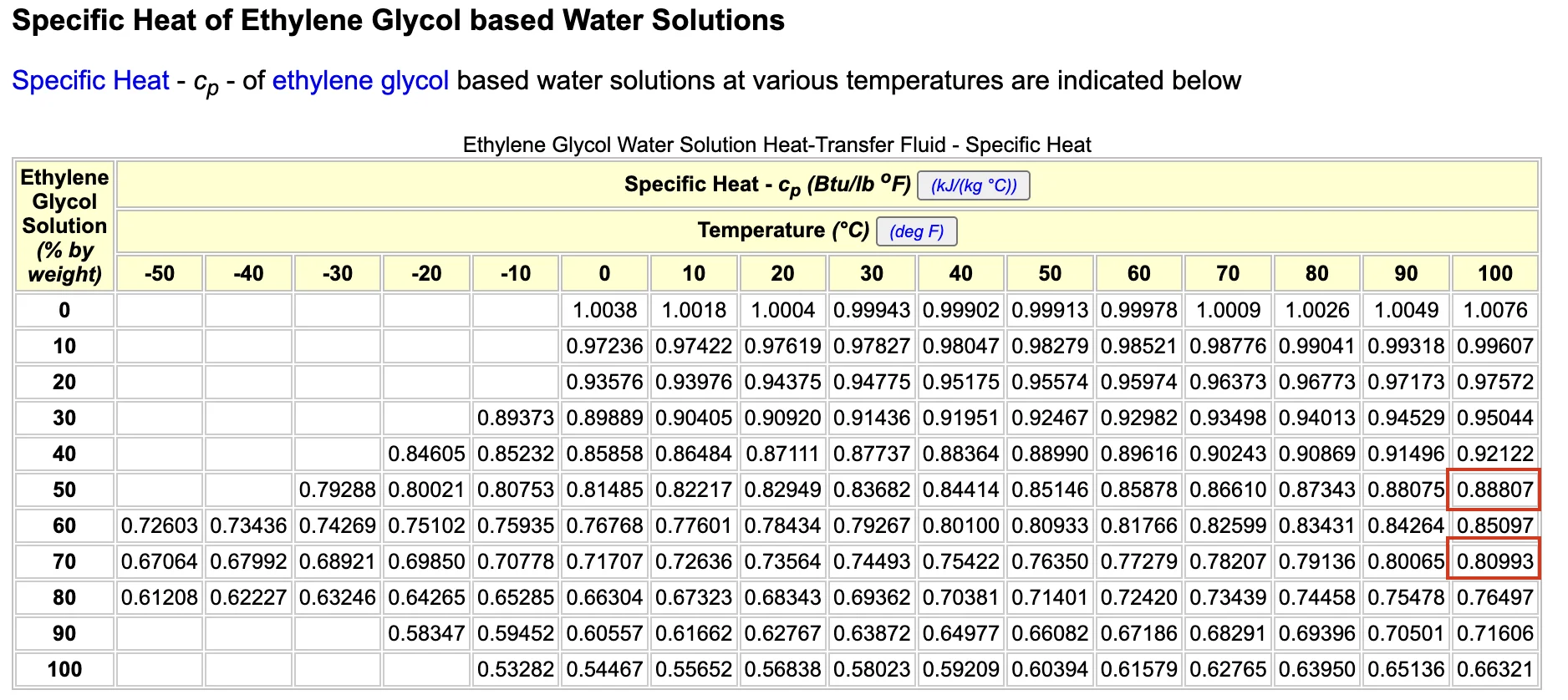Screen dimensions: 1568x700
Task: Open the ethylene glycol link
Action: pos(360,81)
